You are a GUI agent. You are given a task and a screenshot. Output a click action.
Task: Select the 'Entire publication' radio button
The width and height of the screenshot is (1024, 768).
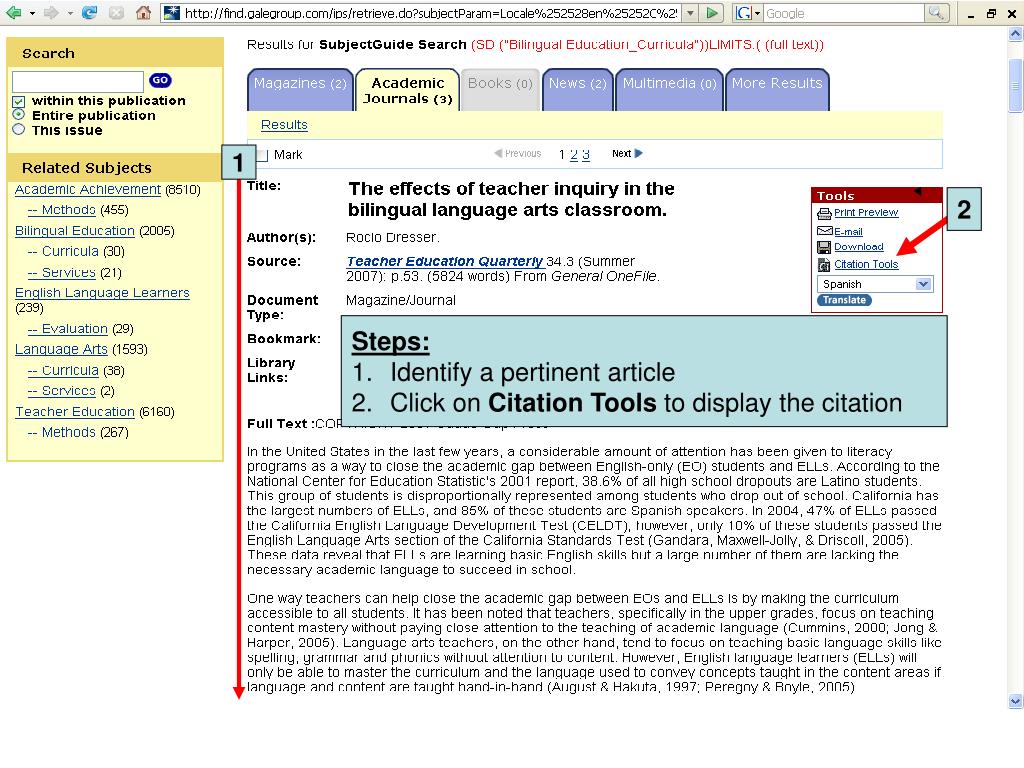click(x=18, y=115)
